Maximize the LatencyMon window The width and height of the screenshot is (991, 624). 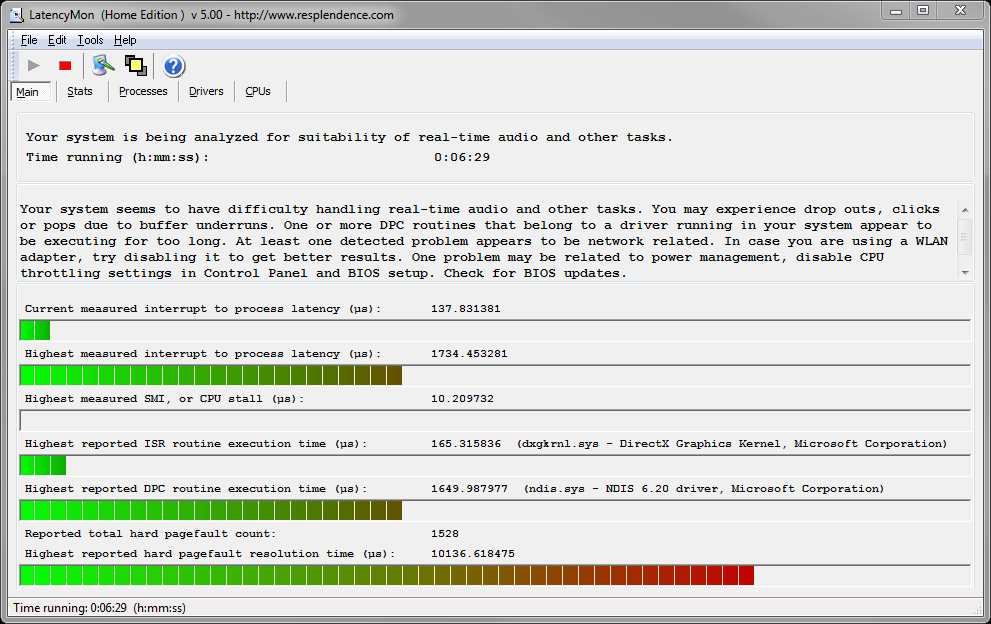point(922,11)
